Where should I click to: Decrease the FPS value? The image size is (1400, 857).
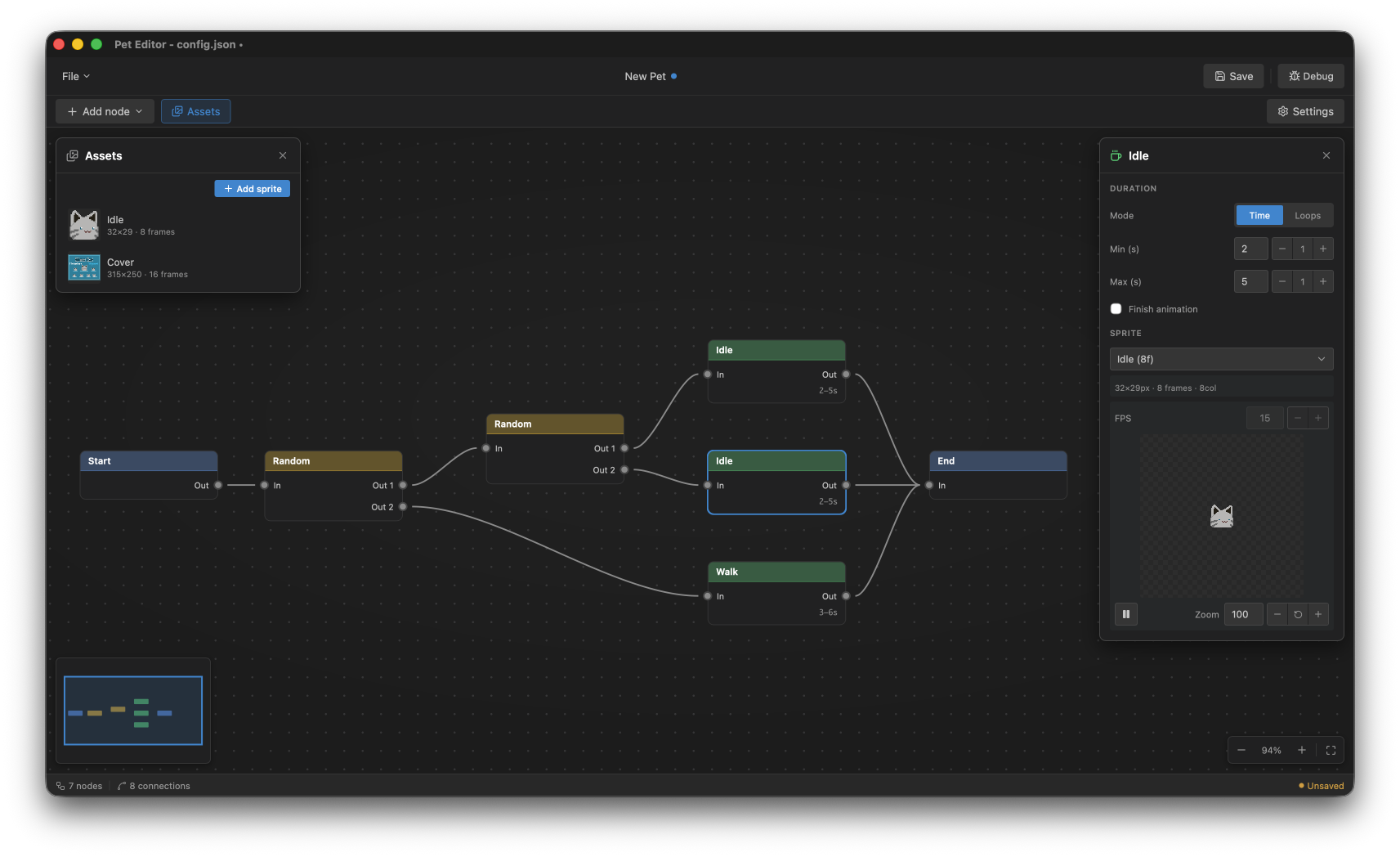pyautogui.click(x=1297, y=418)
